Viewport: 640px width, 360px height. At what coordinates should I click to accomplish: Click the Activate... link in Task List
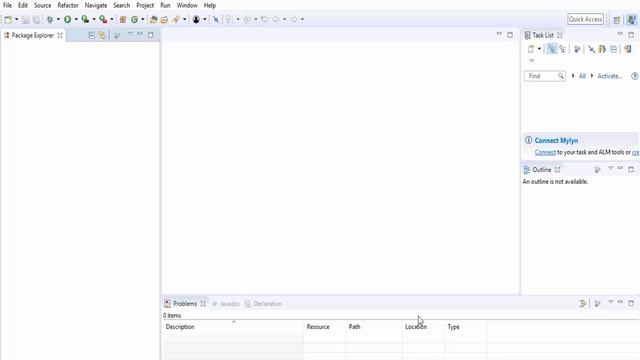pos(609,76)
